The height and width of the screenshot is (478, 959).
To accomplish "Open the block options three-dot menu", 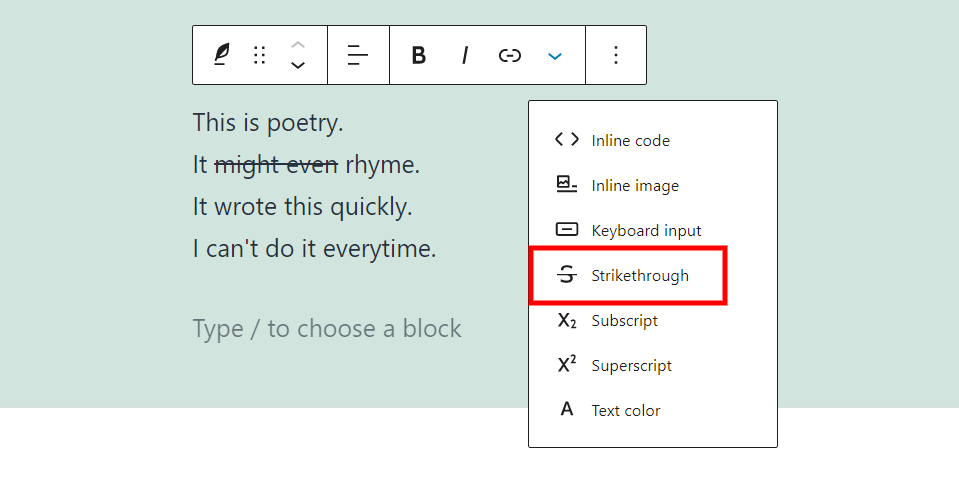I will tap(616, 56).
